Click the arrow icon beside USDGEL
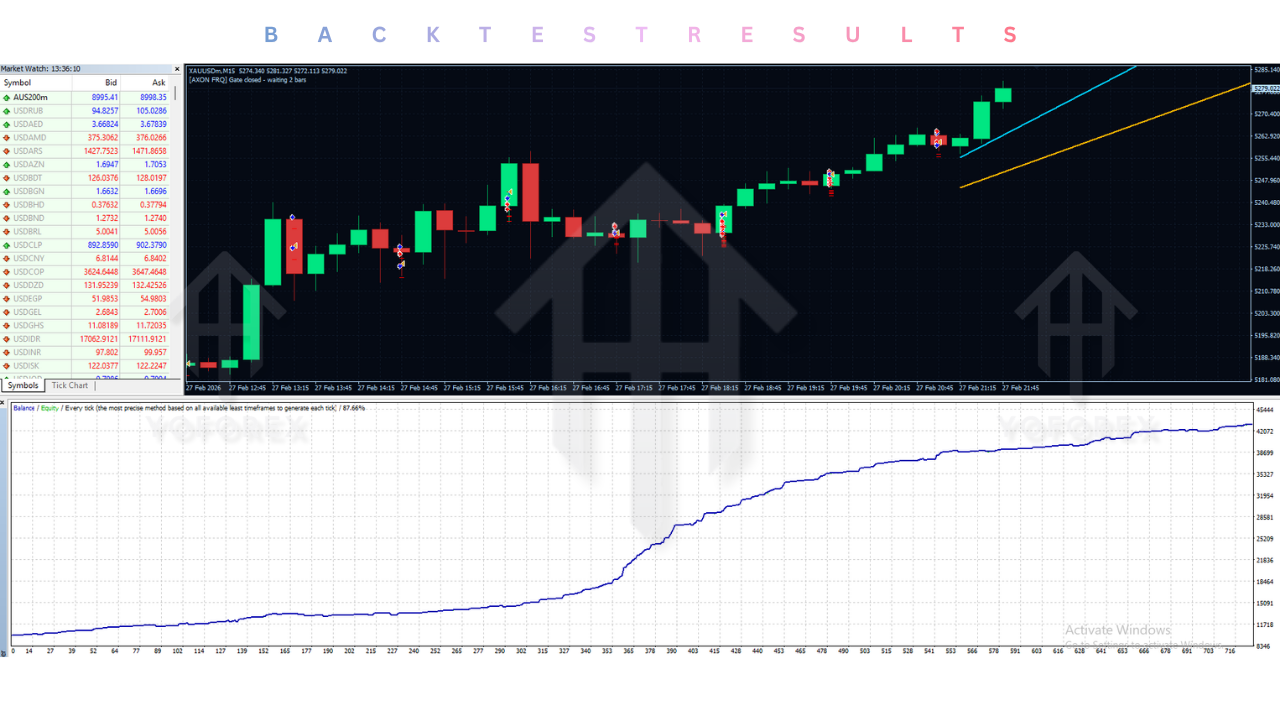1280x720 pixels. (x=7, y=312)
